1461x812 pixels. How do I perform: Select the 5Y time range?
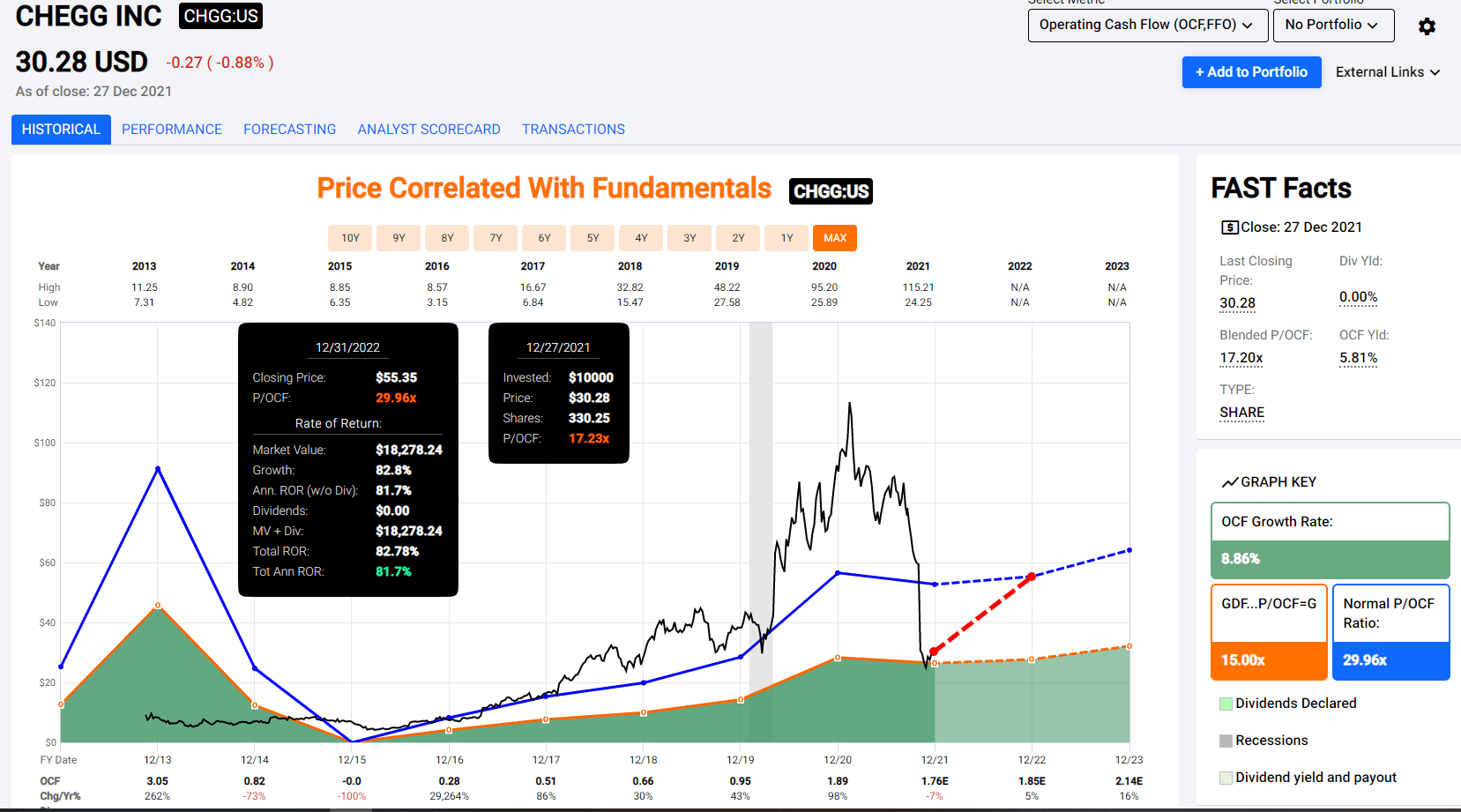(x=593, y=238)
